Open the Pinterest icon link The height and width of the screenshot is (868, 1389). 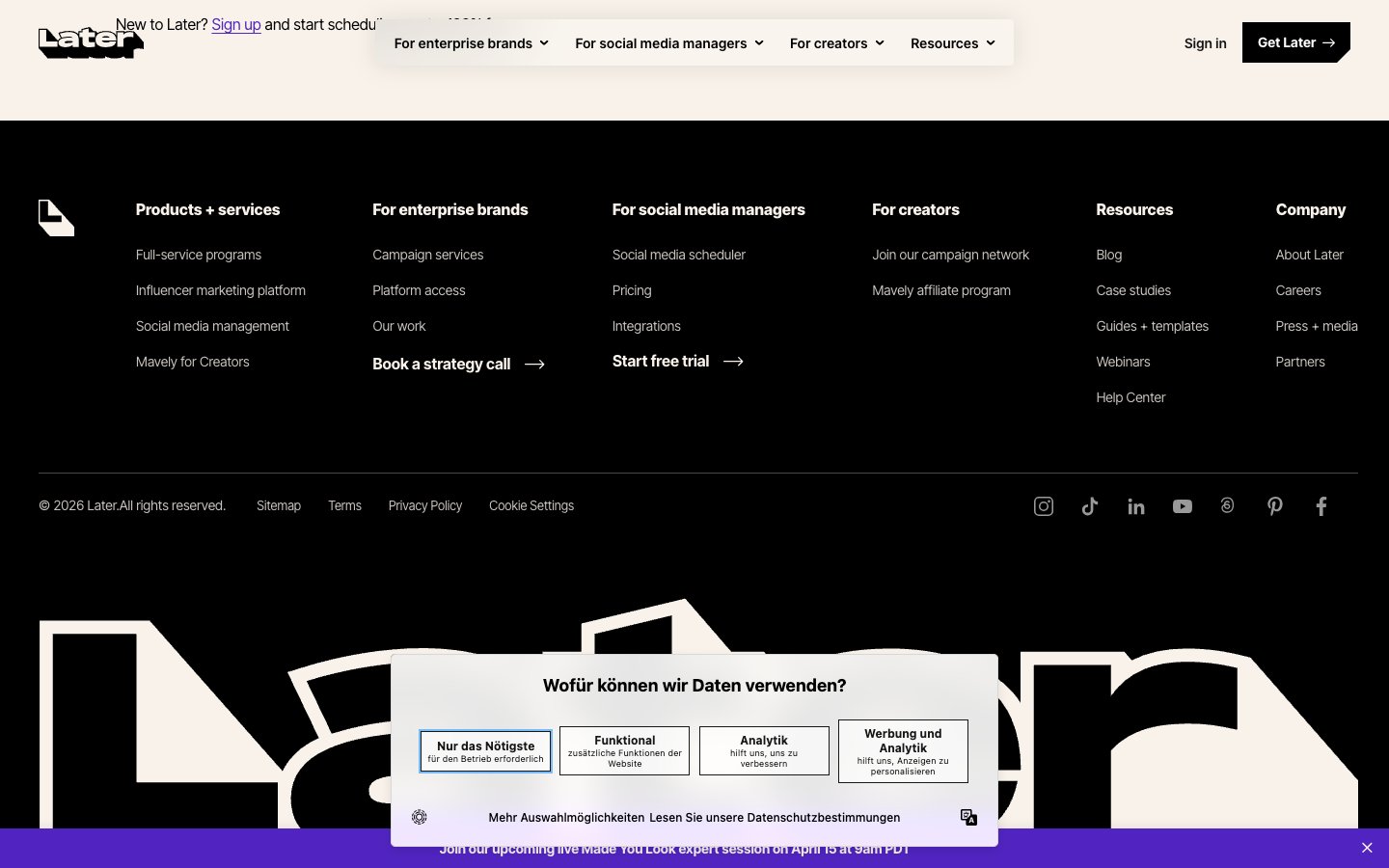pos(1274,506)
